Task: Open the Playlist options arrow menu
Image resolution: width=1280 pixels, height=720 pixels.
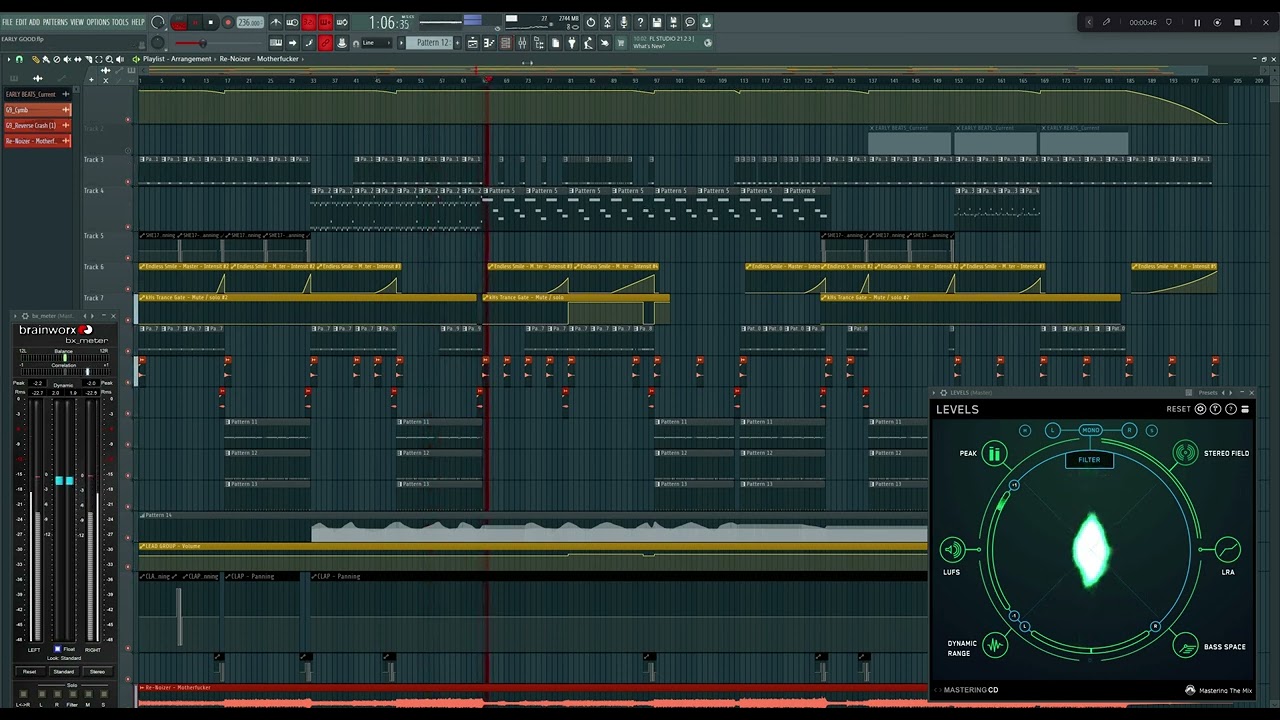Action: (9, 59)
